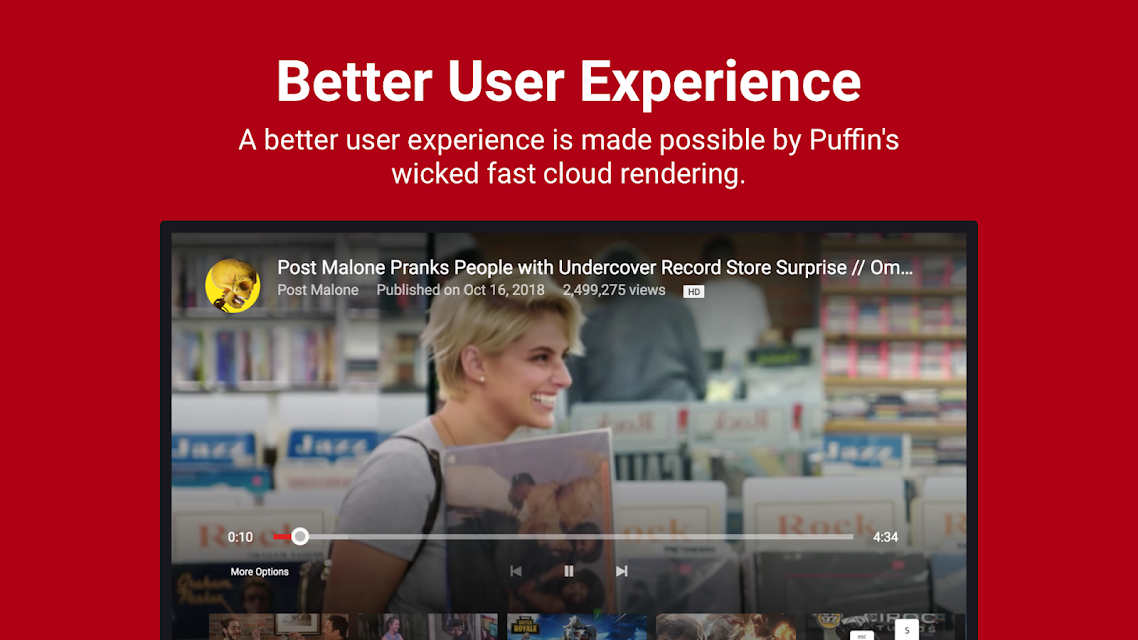Open the Post Malone channel name link

(x=318, y=290)
